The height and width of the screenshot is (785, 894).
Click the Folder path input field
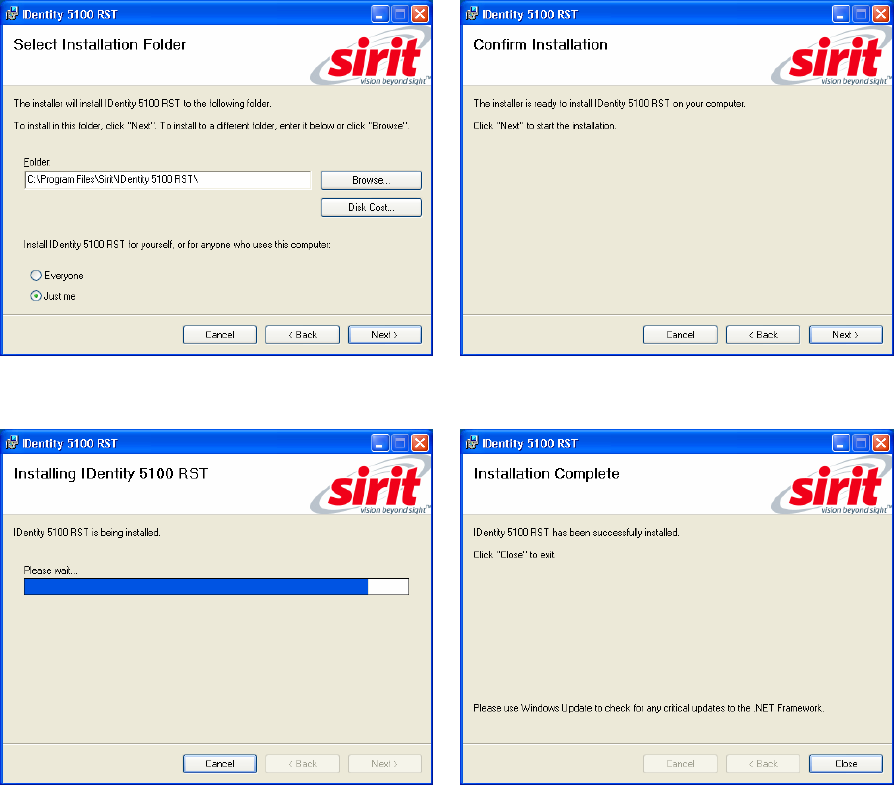(x=168, y=180)
